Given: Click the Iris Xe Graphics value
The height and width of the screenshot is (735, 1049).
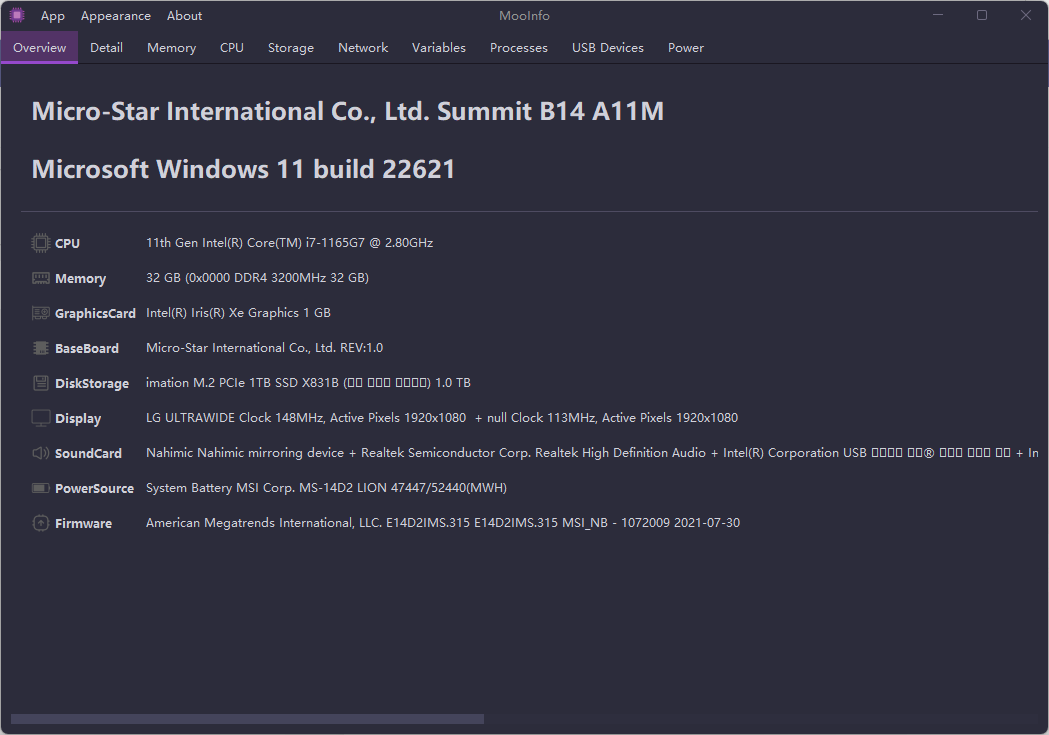Looking at the screenshot, I should pos(238,312).
